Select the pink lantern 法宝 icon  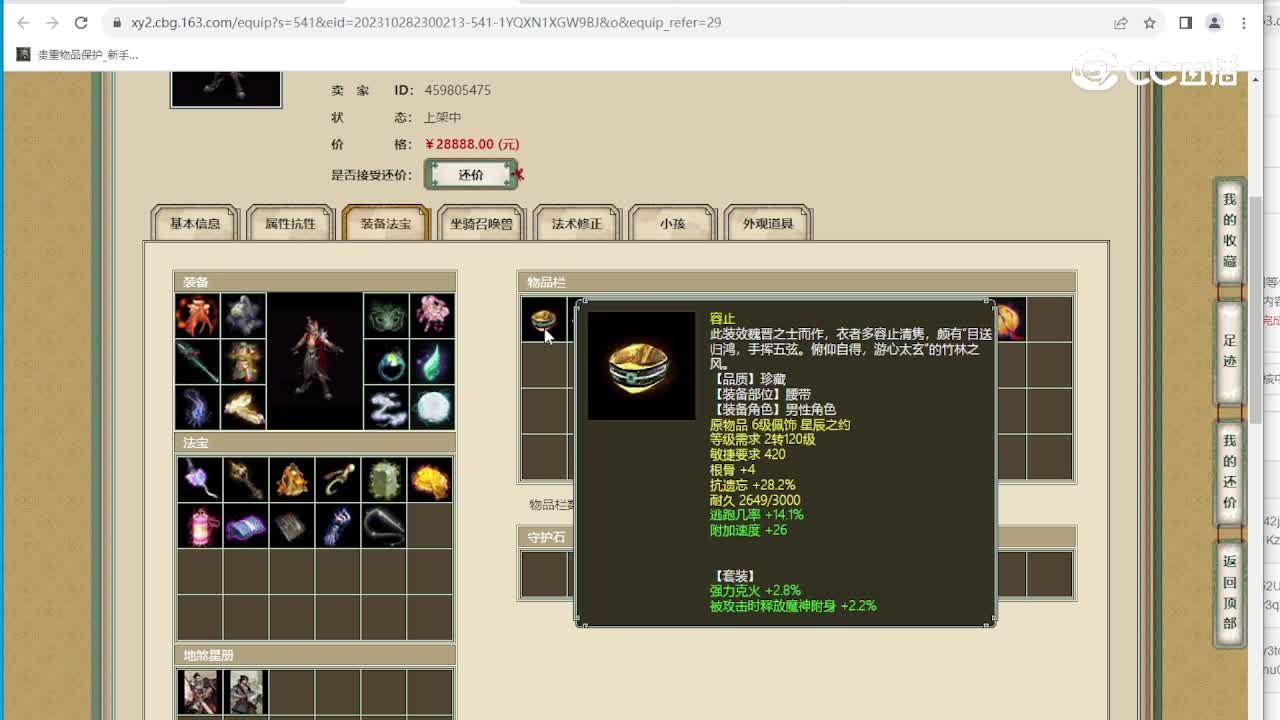click(199, 526)
